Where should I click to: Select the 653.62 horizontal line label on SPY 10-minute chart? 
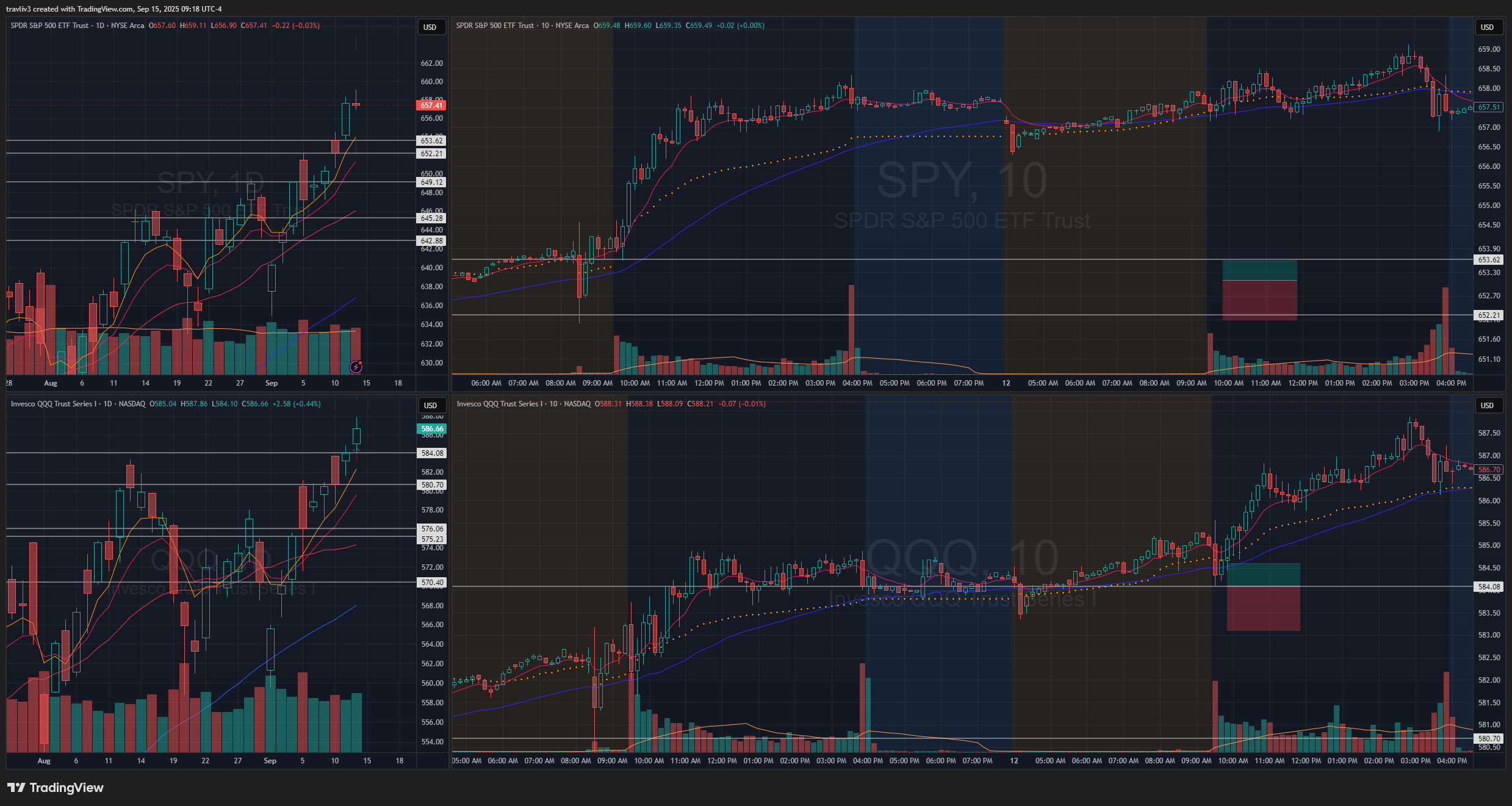click(1489, 260)
